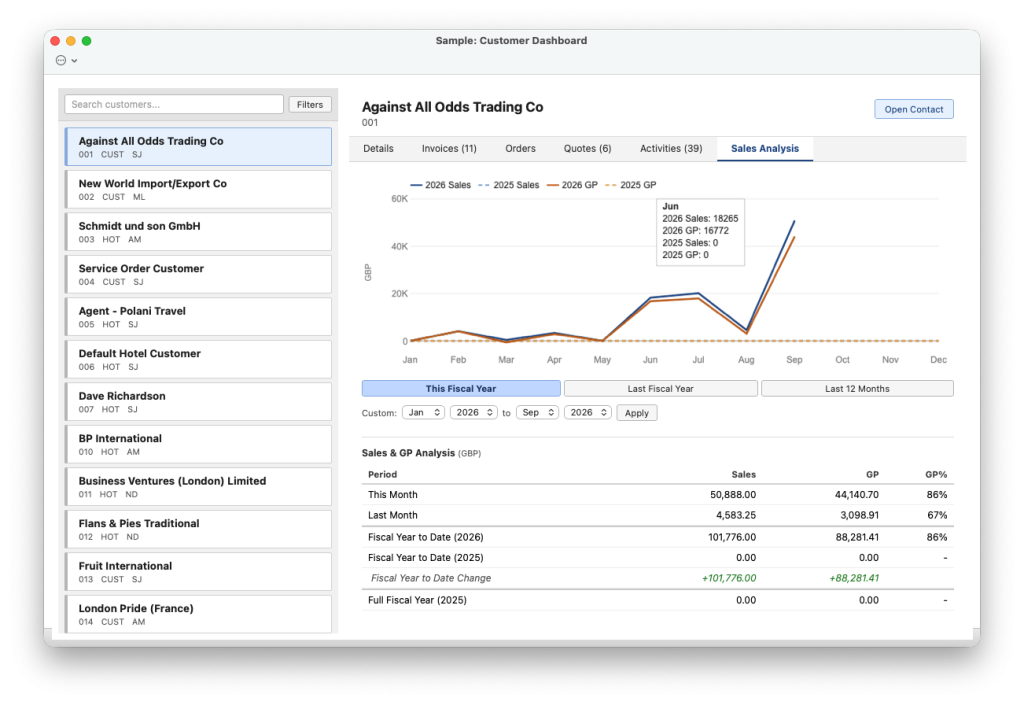Select Last 12 Months range
Screen dimensions: 1024x705
857,388
